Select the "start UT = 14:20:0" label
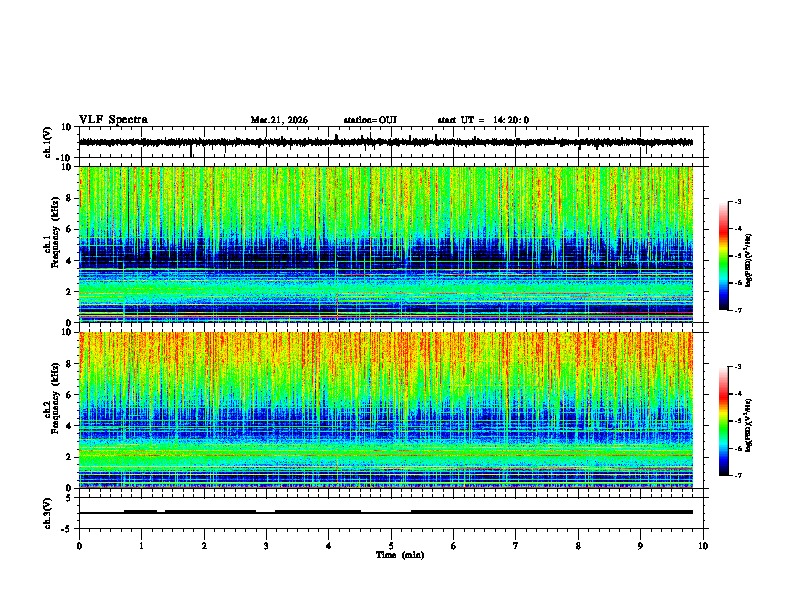Viewport: 792px width, 612px height. (483, 120)
